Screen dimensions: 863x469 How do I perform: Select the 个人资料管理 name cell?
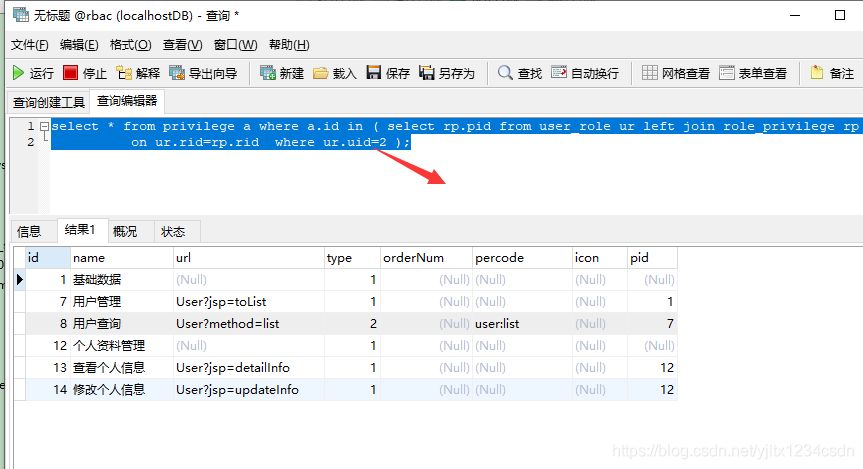point(122,346)
